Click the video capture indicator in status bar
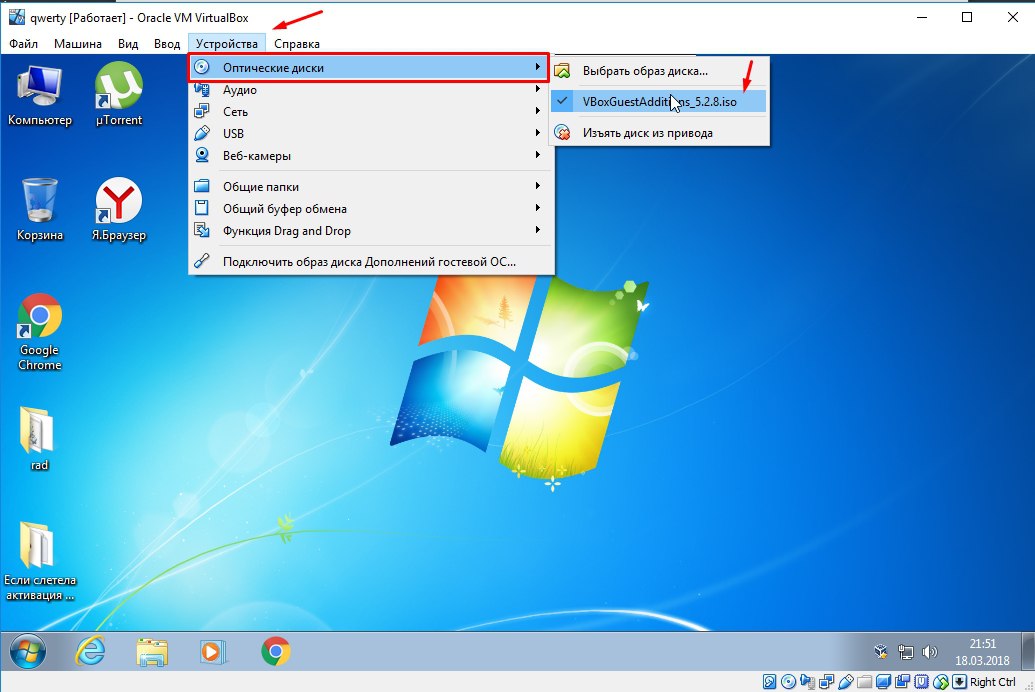1035x692 pixels. pos(902,681)
